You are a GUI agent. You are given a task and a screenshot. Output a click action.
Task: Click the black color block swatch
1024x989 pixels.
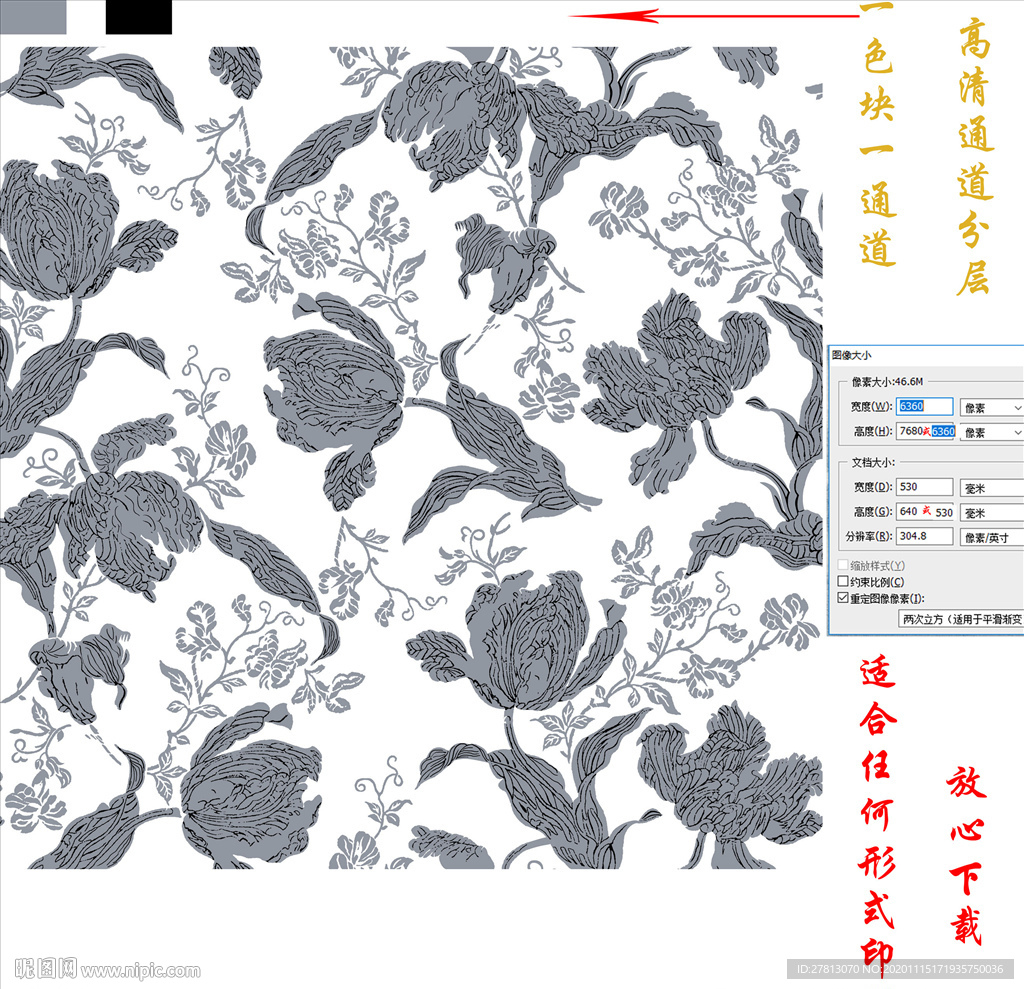[139, 16]
